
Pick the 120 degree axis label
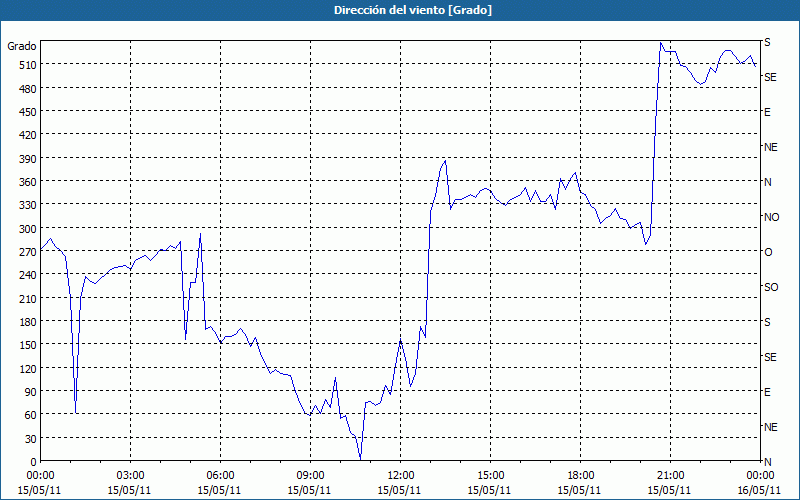point(29,368)
